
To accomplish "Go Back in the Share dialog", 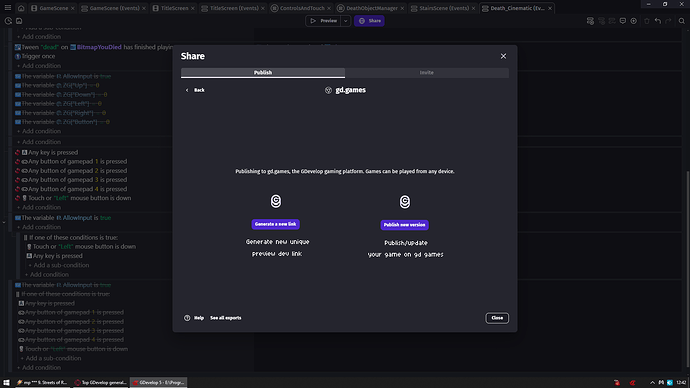I will 195,90.
